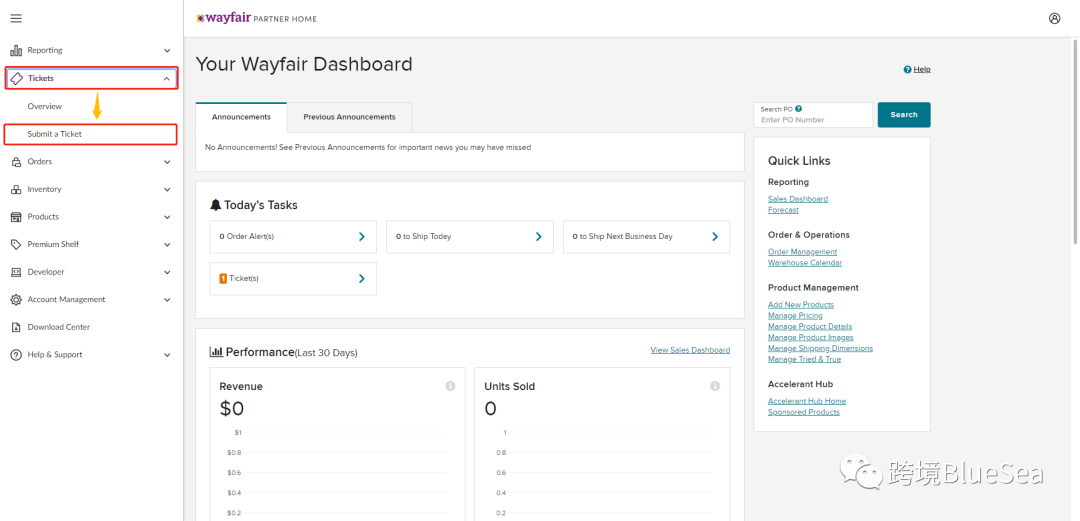Viewport: 1080px width, 521px height.
Task: Click the page vertical scrollbar
Action: pyautogui.click(x=1075, y=140)
